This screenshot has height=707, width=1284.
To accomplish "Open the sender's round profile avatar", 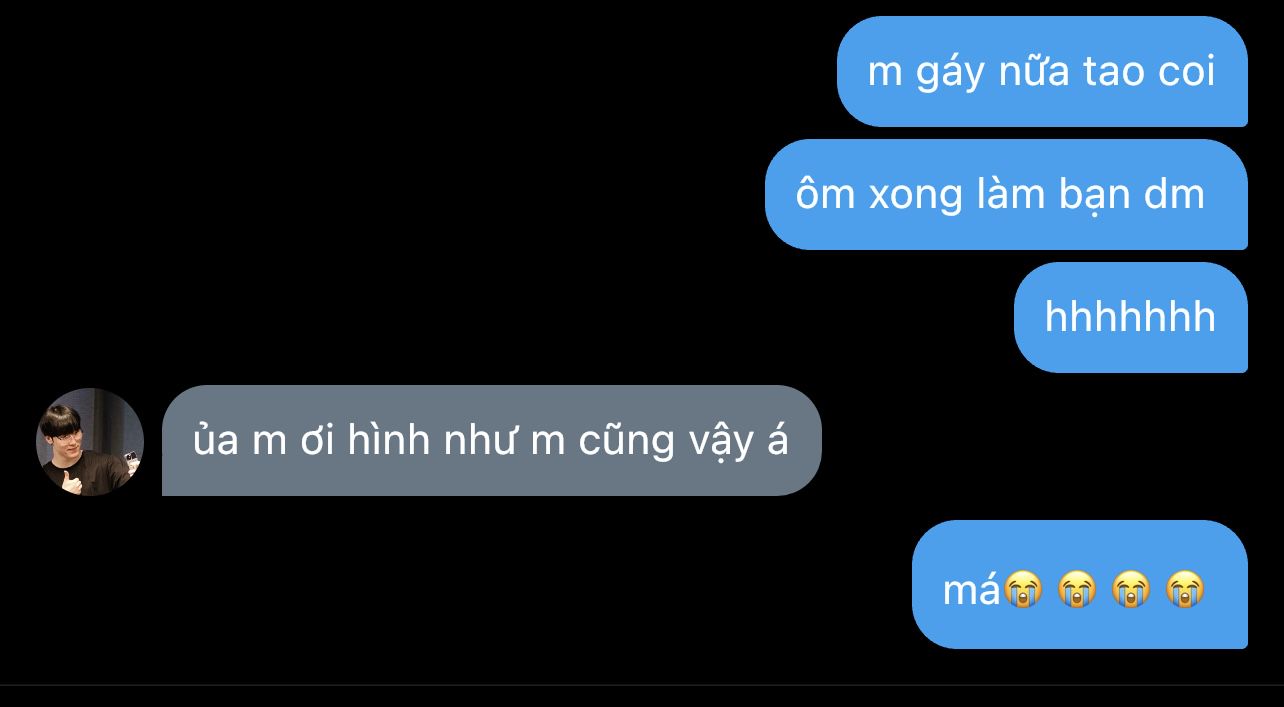I will point(90,442).
